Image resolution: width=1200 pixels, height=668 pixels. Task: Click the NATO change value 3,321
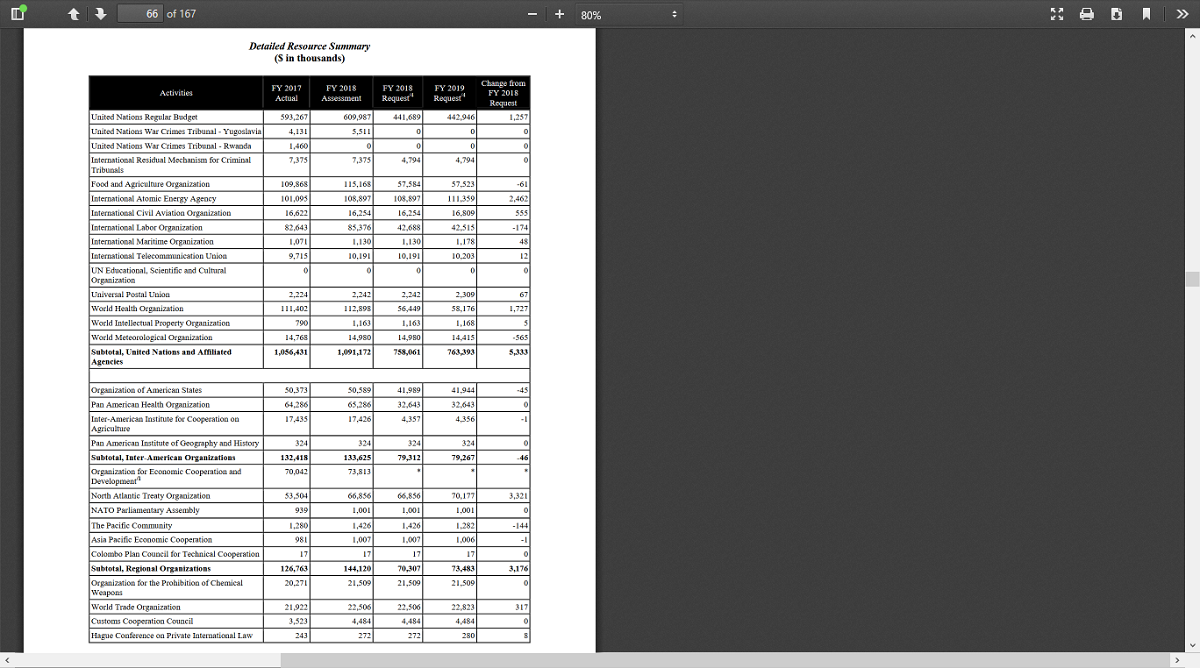click(x=518, y=496)
